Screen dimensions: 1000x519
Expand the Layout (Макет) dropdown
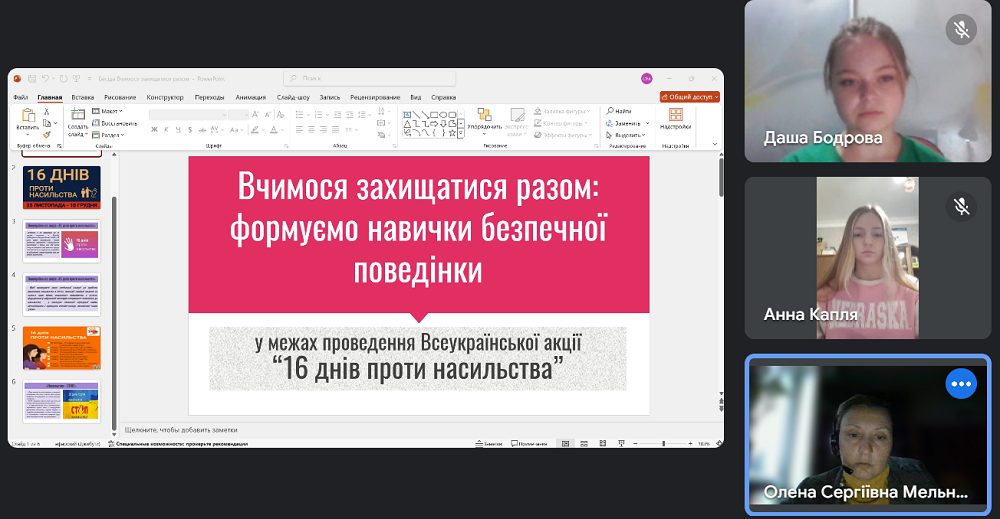pyautogui.click(x=107, y=111)
